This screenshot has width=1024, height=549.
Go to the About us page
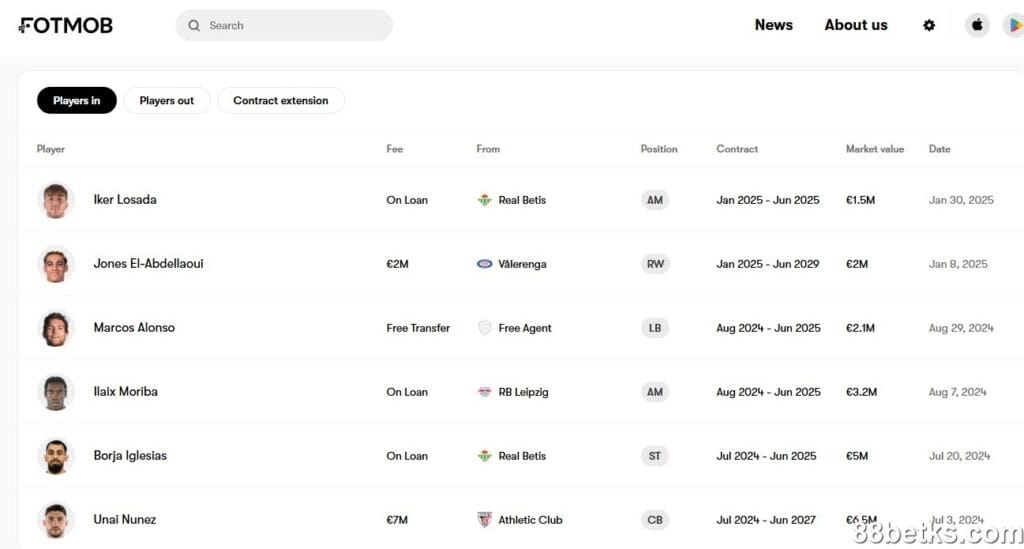(855, 25)
